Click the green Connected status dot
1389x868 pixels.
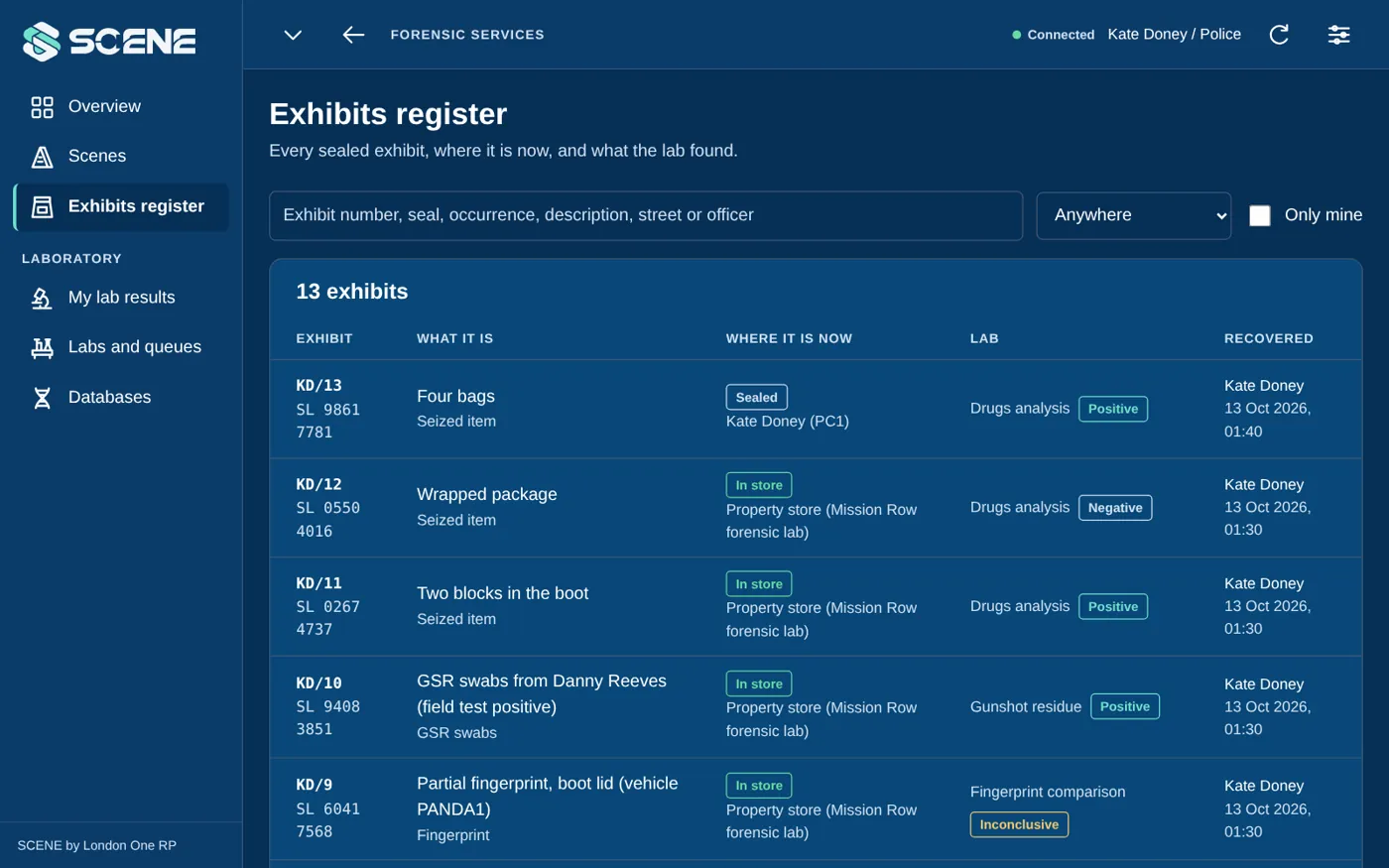click(x=1016, y=35)
